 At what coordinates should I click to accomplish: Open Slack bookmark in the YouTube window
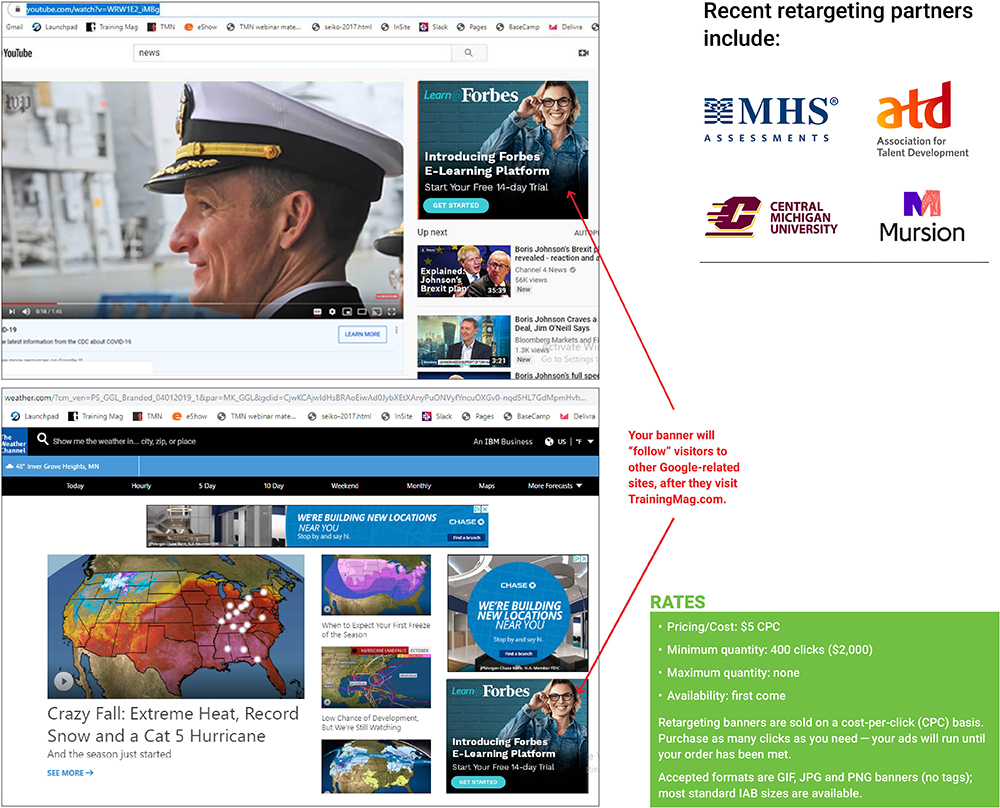coord(434,27)
